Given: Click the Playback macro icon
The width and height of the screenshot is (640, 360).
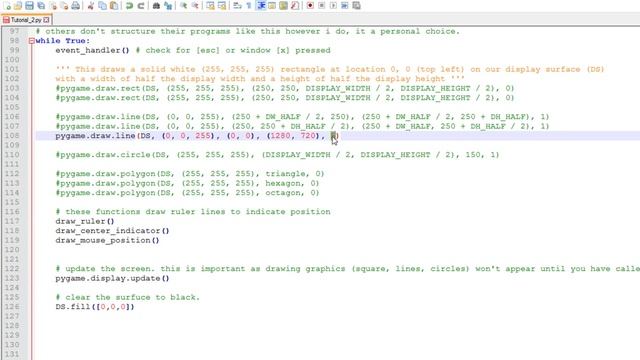Looking at the screenshot, I should coord(333,6).
